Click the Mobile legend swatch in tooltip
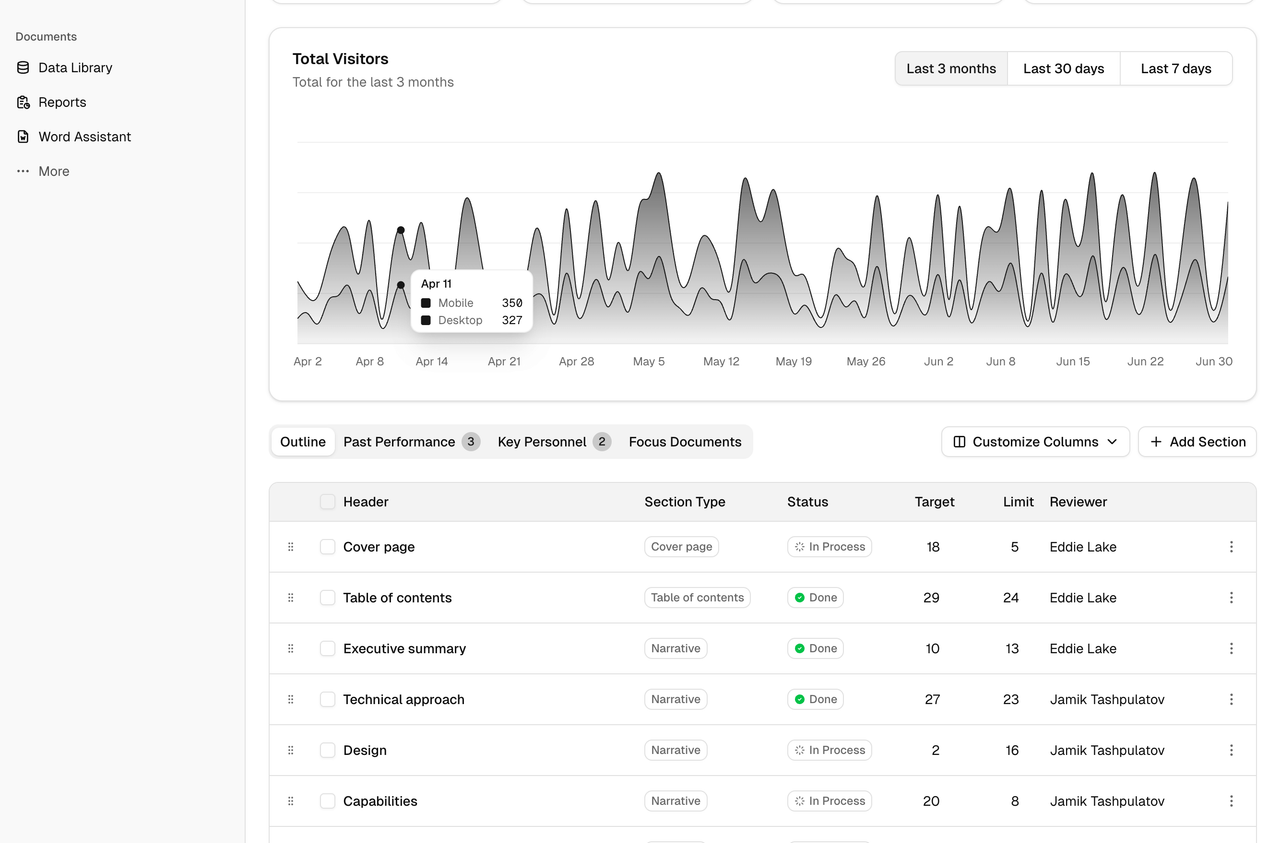The width and height of the screenshot is (1280, 843). (x=426, y=303)
